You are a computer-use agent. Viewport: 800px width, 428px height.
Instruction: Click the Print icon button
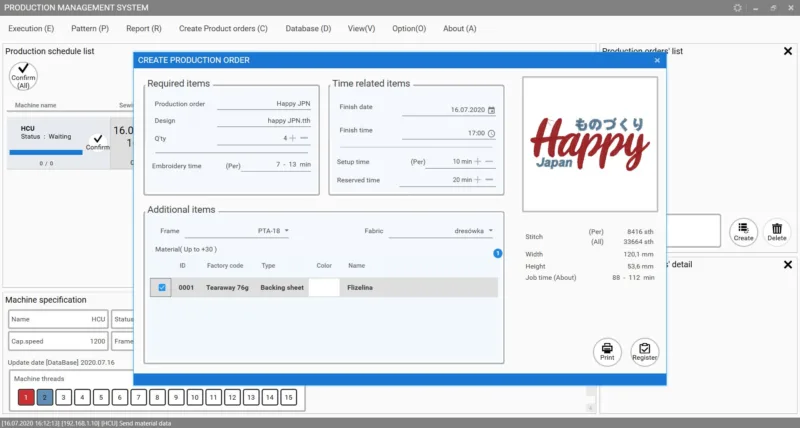coord(607,351)
